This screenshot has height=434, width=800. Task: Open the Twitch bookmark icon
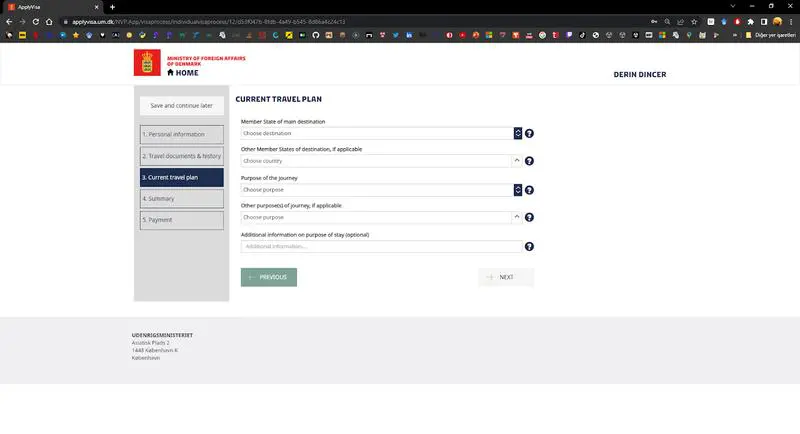(569, 35)
